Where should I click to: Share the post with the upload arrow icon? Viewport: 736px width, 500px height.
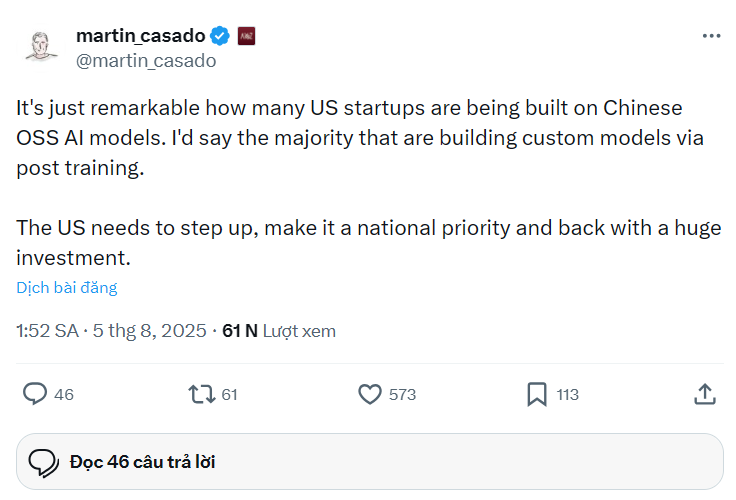(x=704, y=394)
